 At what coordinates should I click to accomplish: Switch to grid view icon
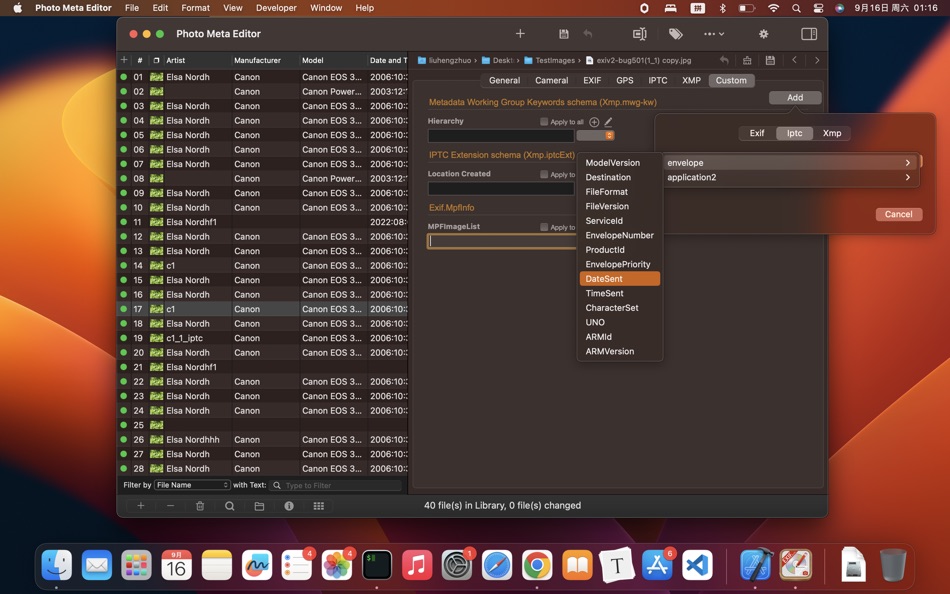point(319,506)
